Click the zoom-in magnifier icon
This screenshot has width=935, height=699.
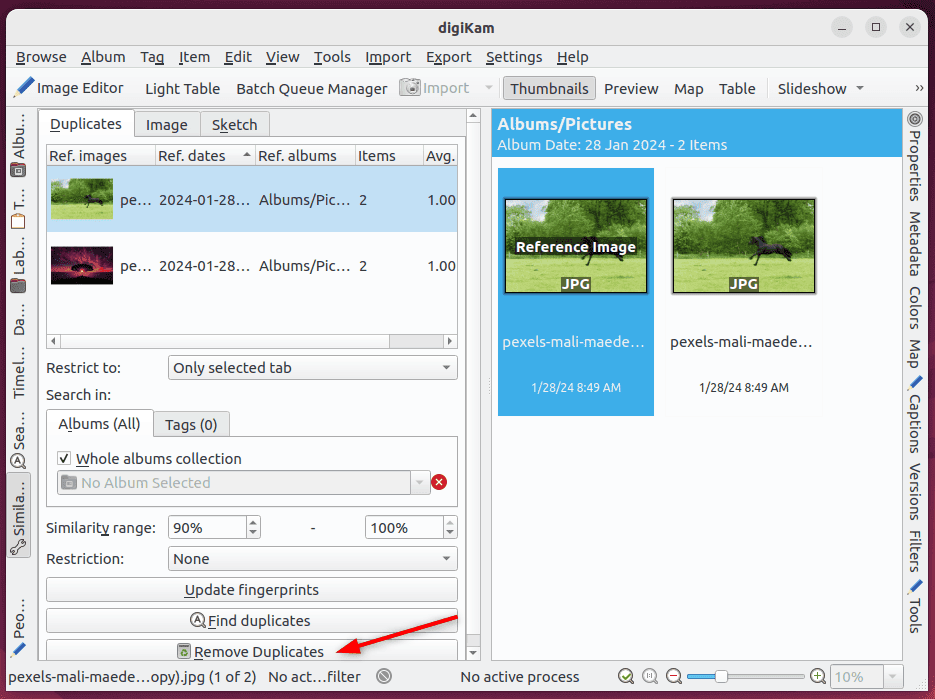click(817, 676)
